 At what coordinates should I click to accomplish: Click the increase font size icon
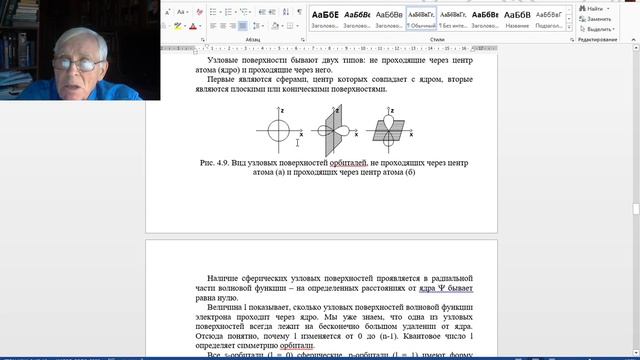pyautogui.click(x=168, y=13)
